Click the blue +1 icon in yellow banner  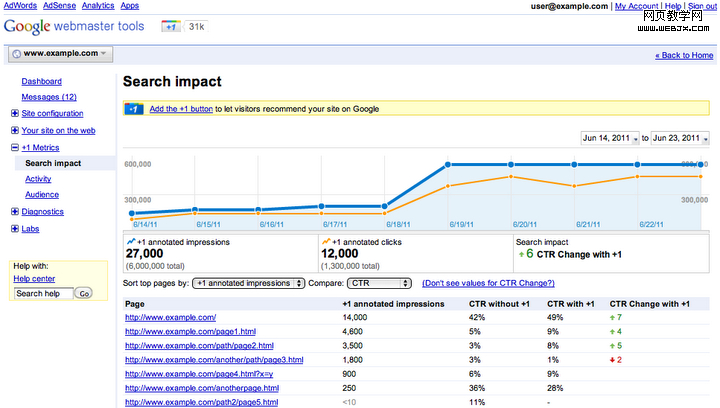click(x=135, y=109)
